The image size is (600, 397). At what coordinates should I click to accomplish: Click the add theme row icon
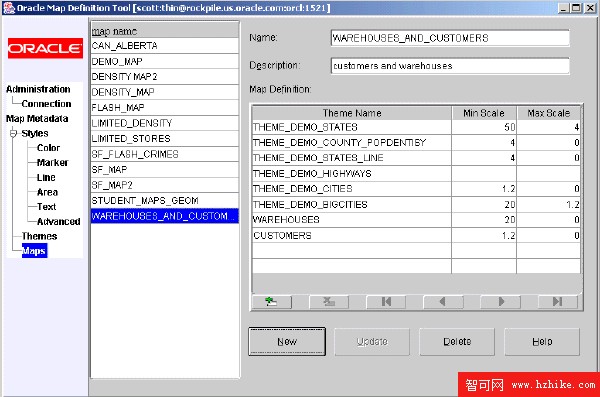click(x=272, y=302)
